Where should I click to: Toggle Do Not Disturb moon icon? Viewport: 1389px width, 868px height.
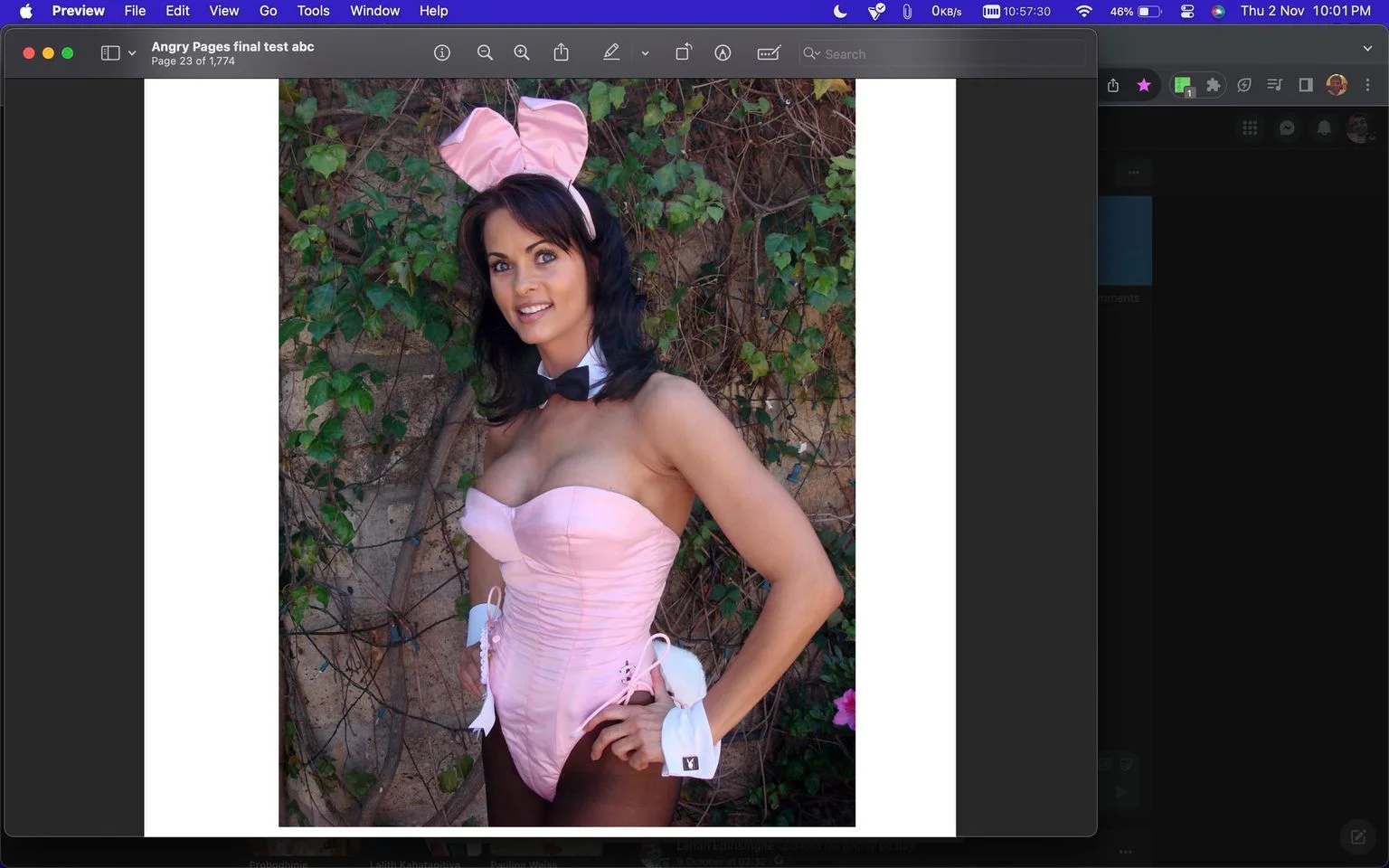pyautogui.click(x=840, y=11)
